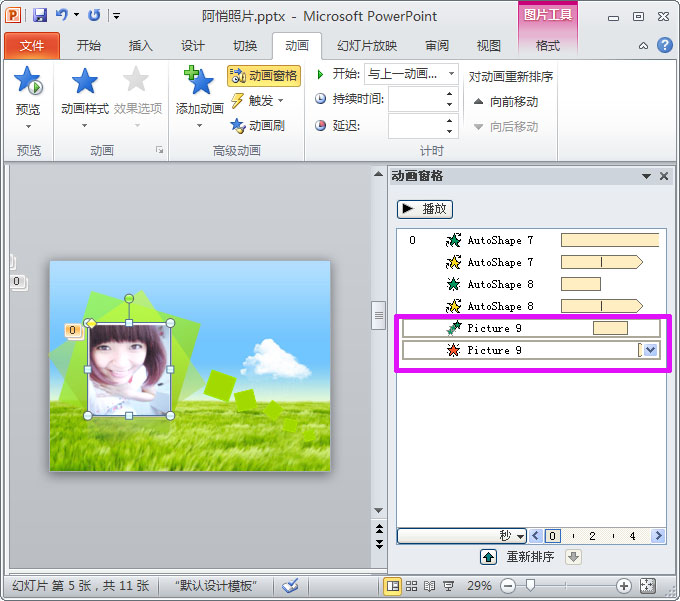Click the 播放 button in animation pane
Screen dimensions: 680x601
click(x=425, y=209)
